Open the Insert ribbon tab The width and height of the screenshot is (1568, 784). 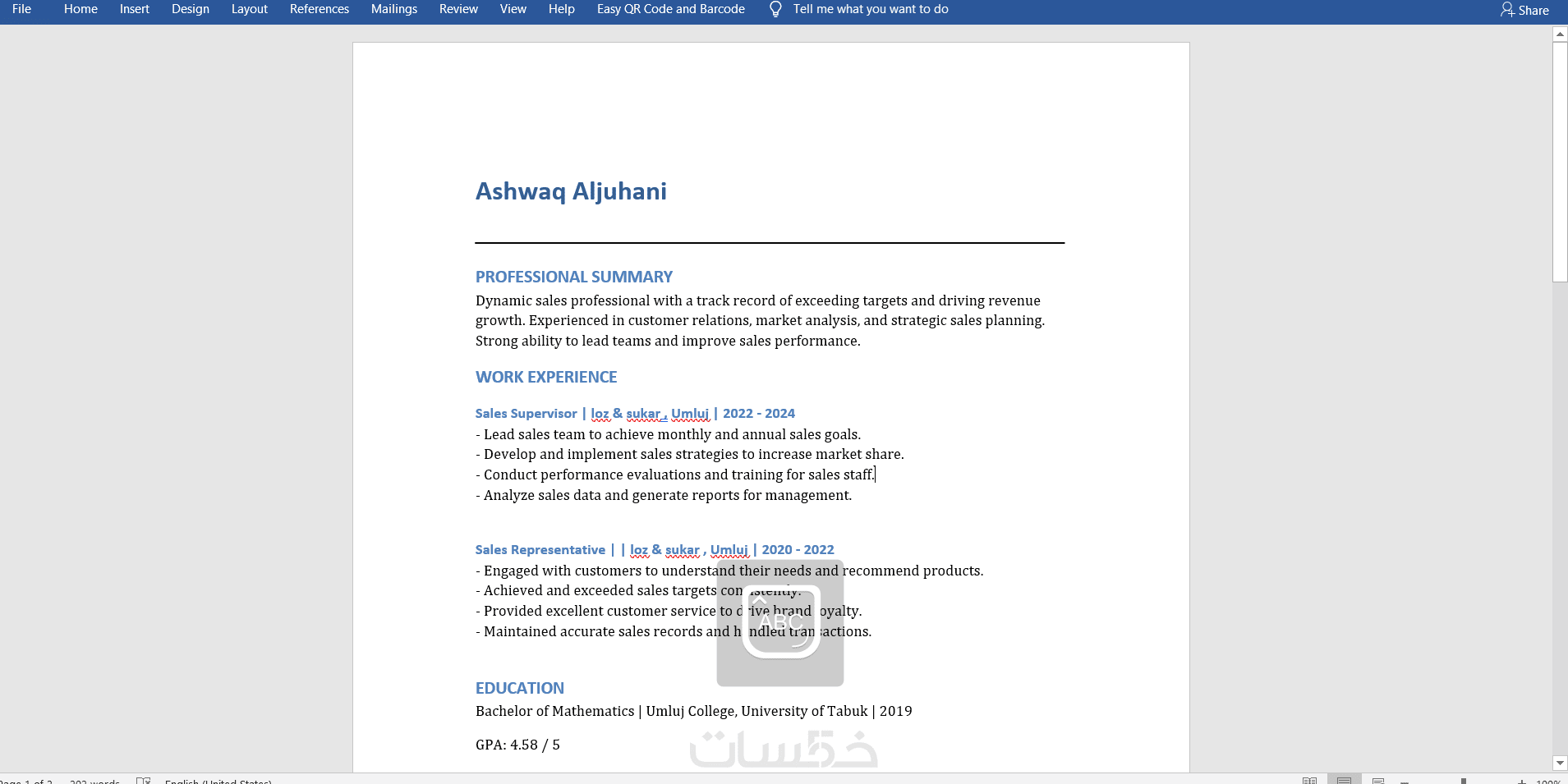135,9
